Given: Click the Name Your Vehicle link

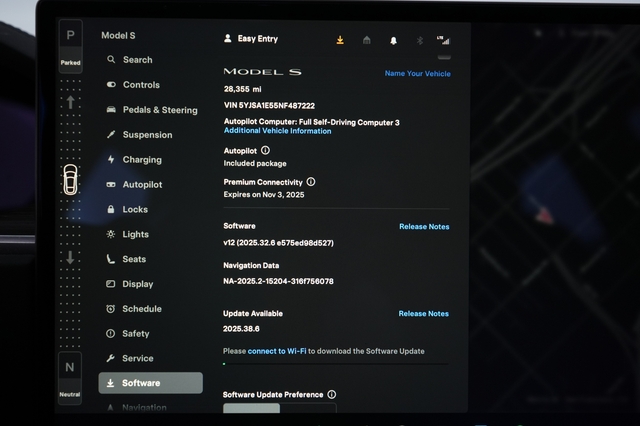Looking at the screenshot, I should click(x=418, y=73).
